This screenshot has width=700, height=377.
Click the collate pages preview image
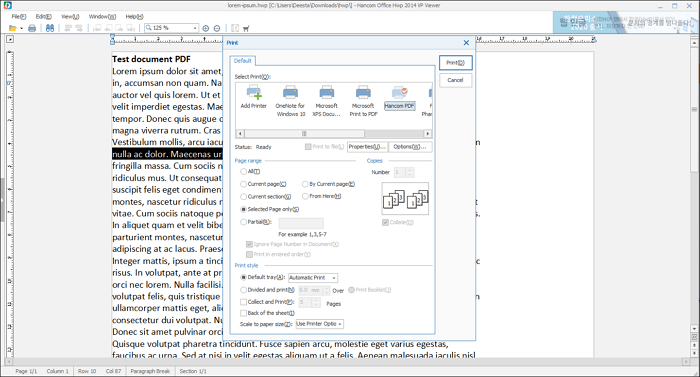405,199
